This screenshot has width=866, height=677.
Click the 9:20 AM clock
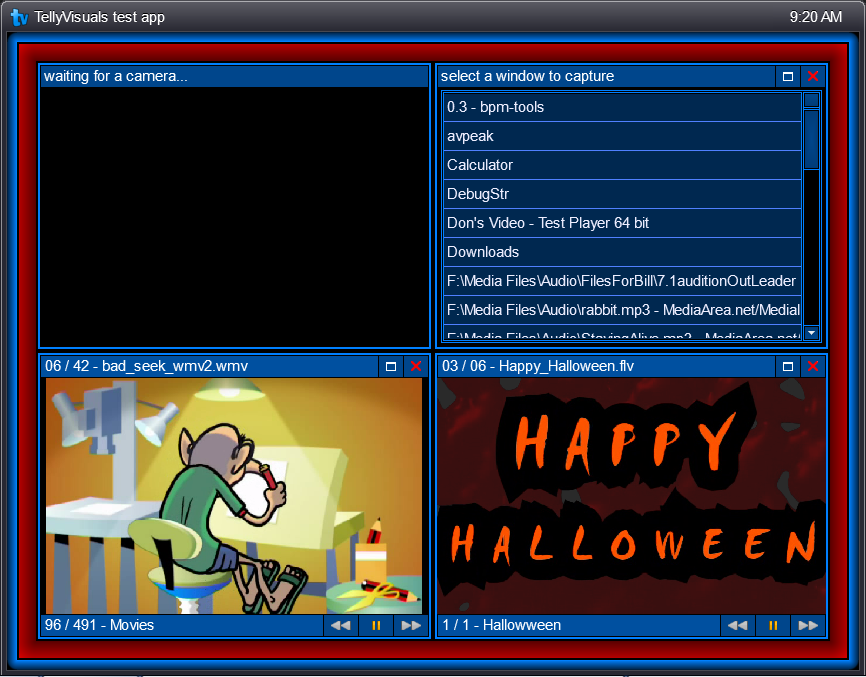pyautogui.click(x=816, y=17)
